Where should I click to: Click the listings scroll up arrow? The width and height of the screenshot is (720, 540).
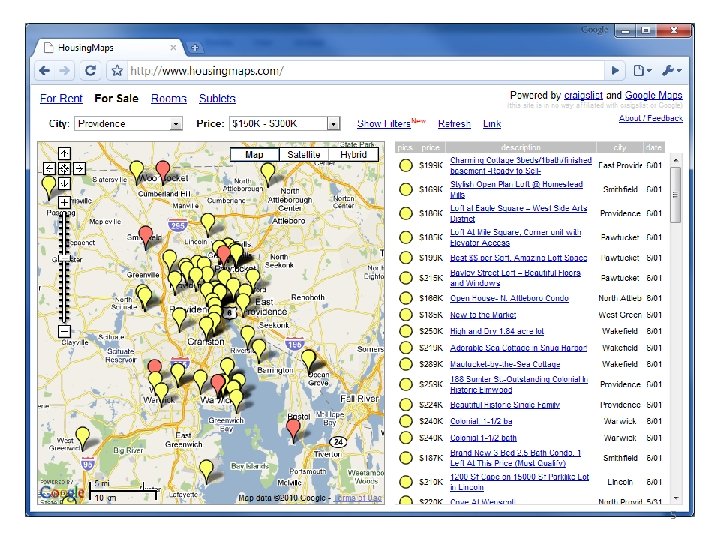(675, 160)
